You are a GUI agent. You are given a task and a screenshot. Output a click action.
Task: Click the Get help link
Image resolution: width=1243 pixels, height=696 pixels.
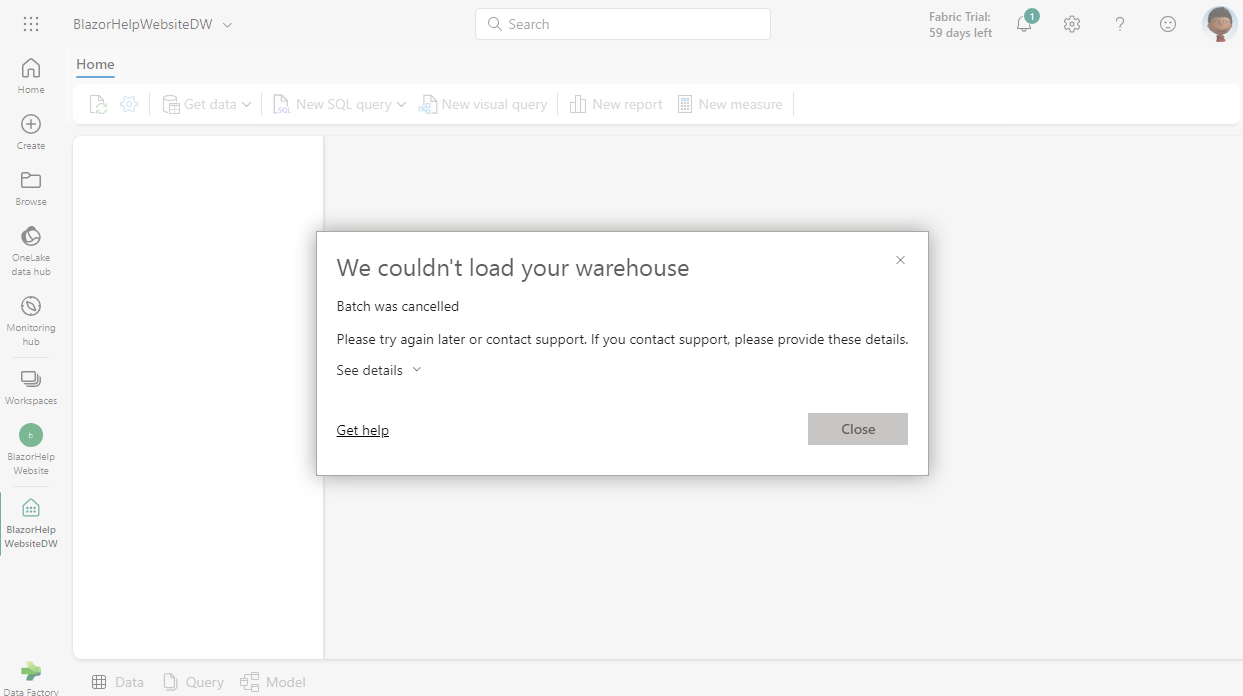[x=362, y=430]
